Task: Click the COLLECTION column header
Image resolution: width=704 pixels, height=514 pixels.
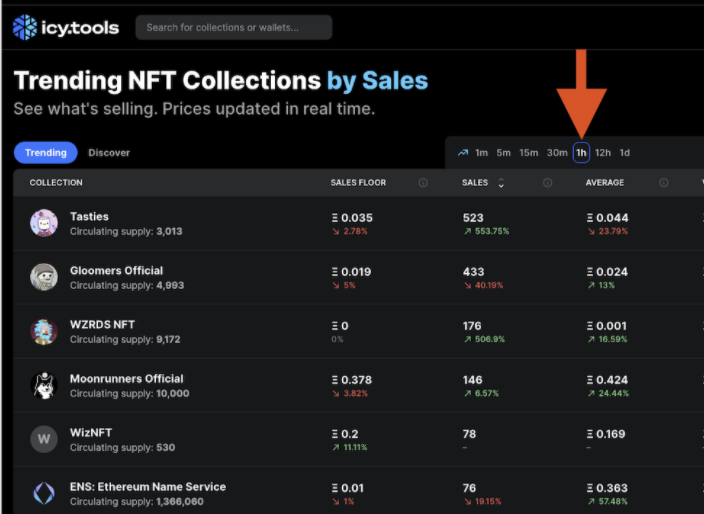Action: (56, 183)
